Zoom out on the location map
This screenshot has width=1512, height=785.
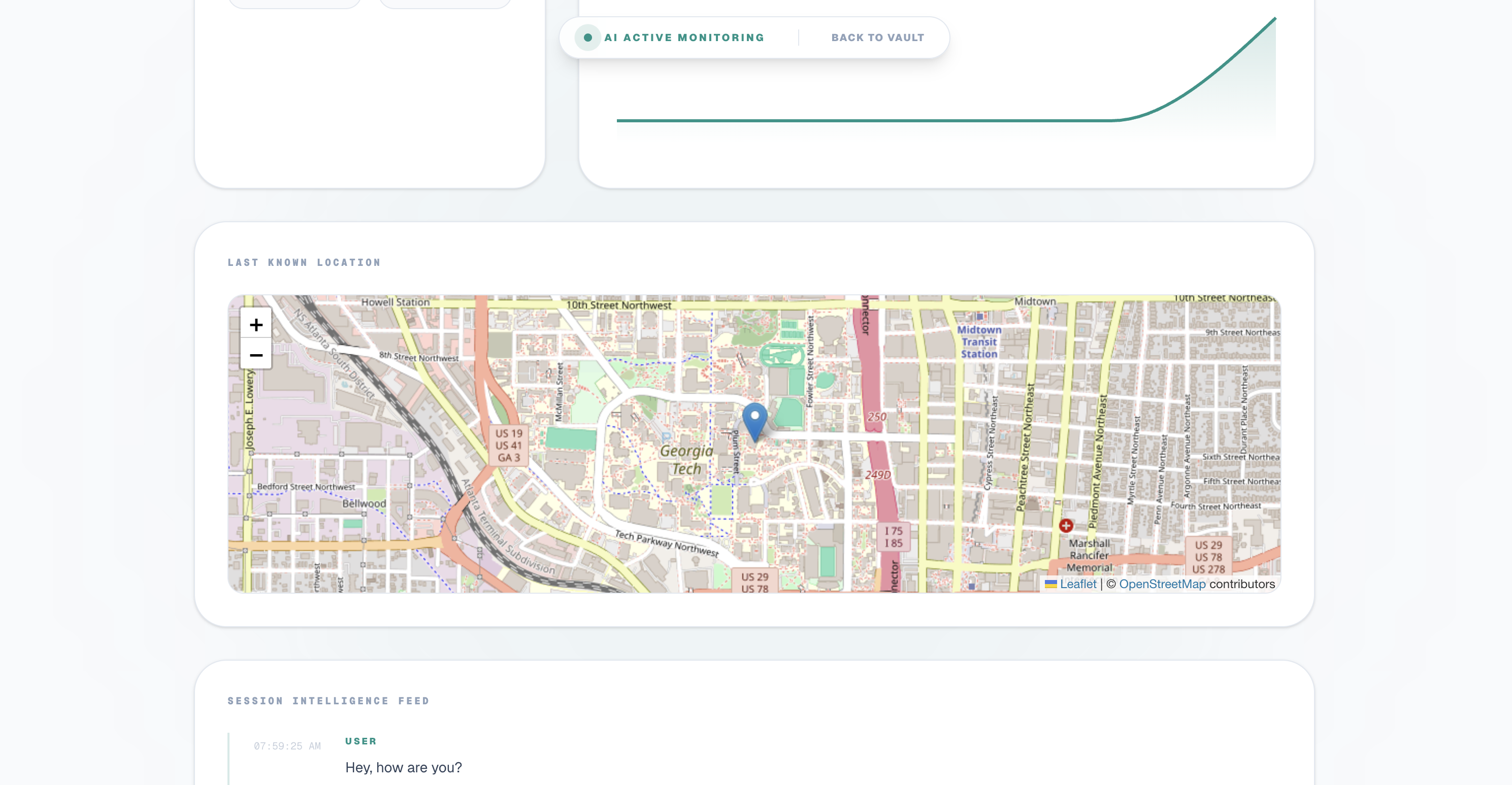click(256, 355)
